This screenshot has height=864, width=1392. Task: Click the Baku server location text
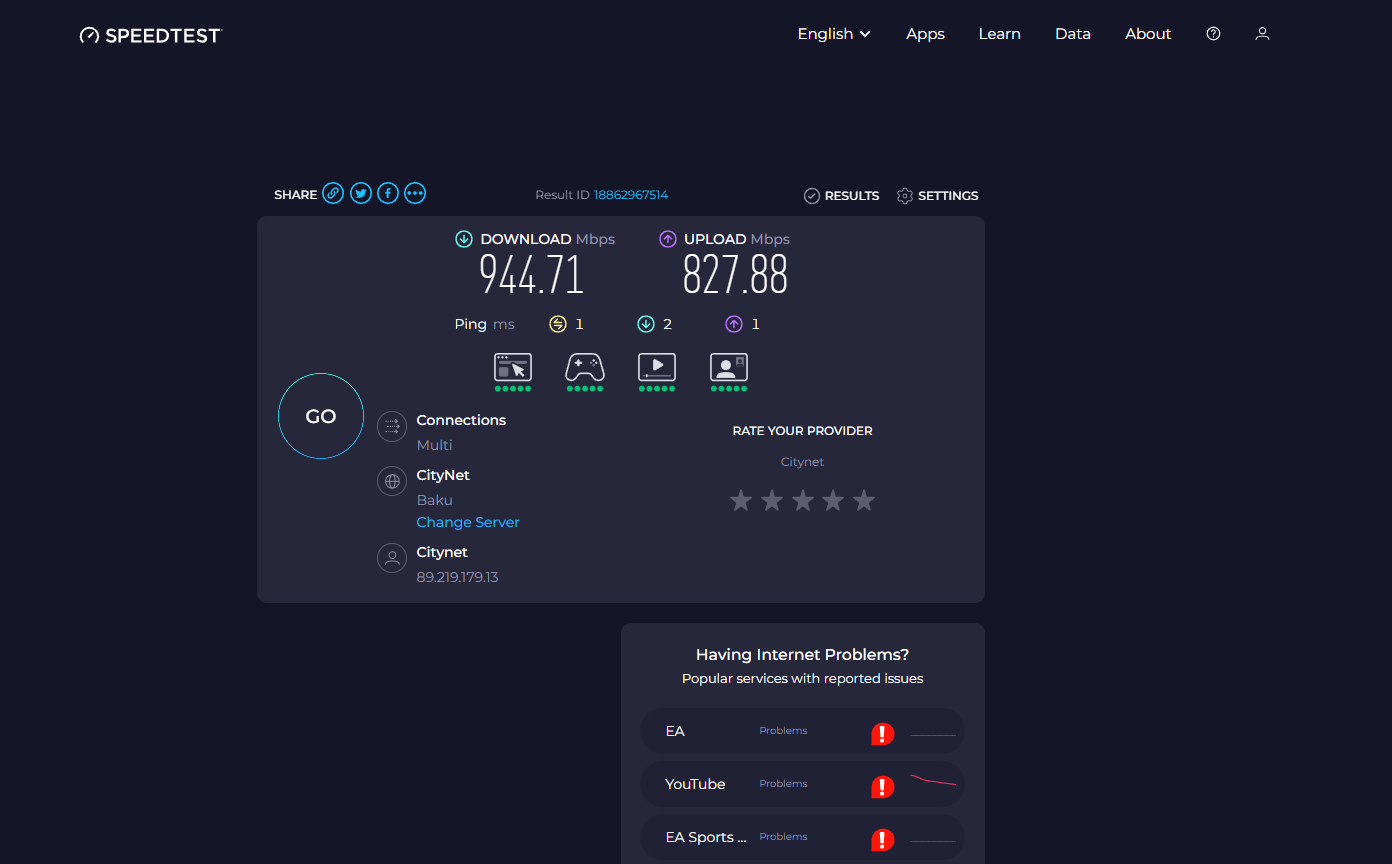click(435, 500)
